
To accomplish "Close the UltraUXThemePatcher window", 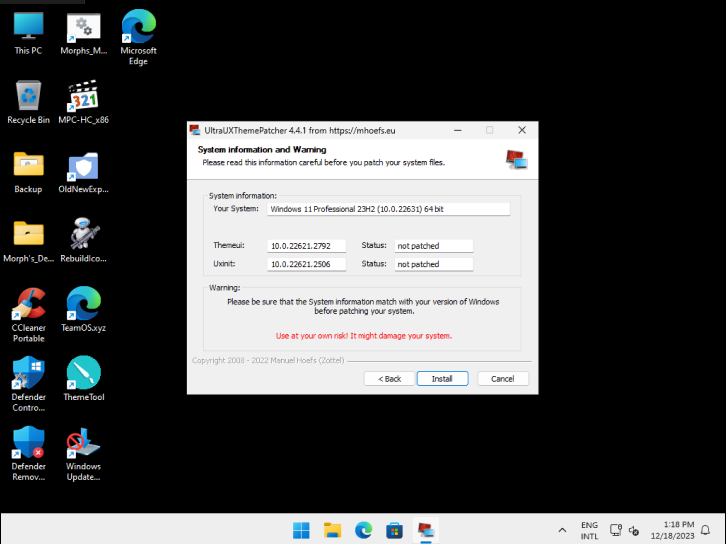I will 522,131.
